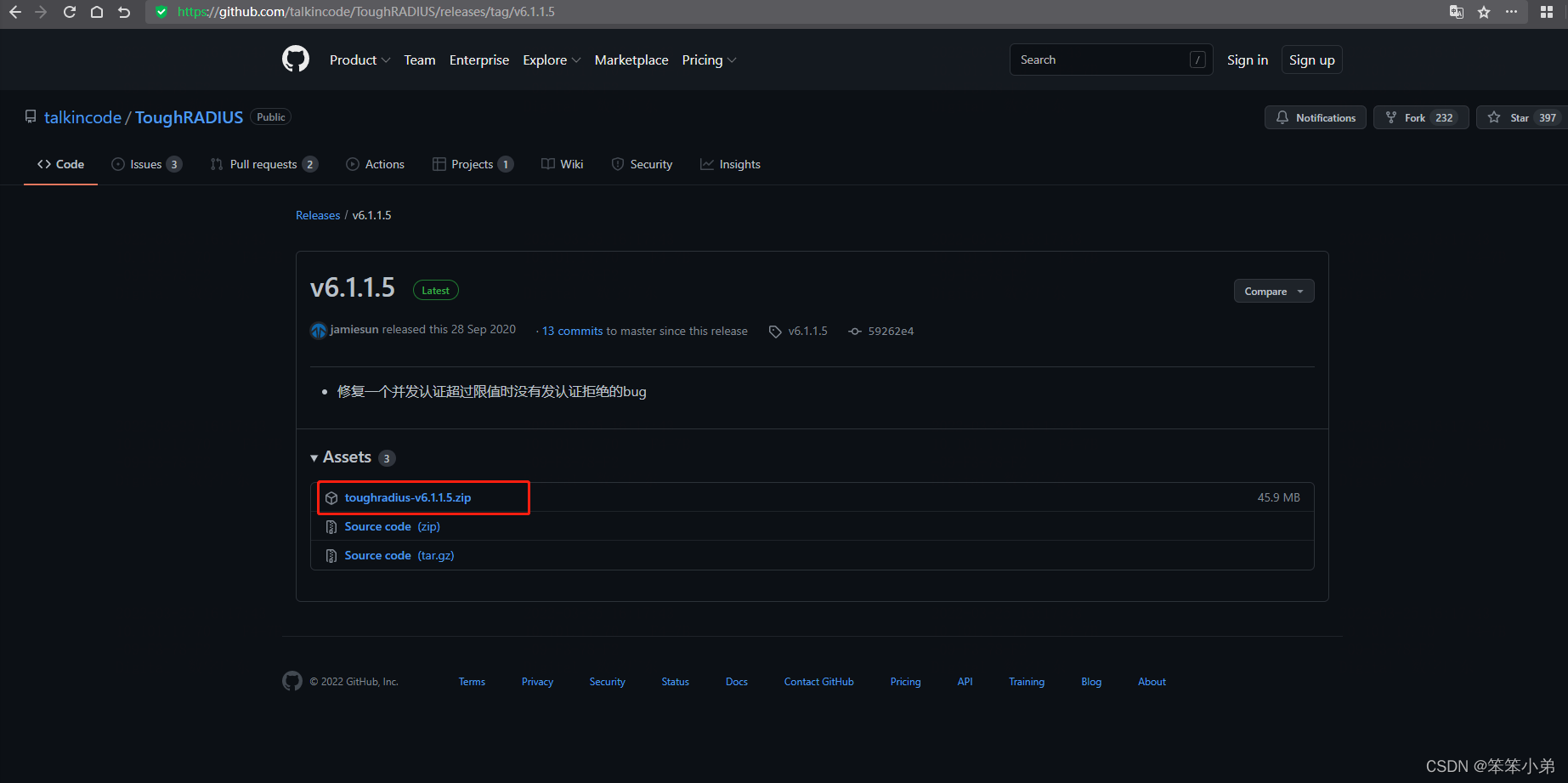
Task: Click the talkincode owner link
Action: tap(82, 117)
